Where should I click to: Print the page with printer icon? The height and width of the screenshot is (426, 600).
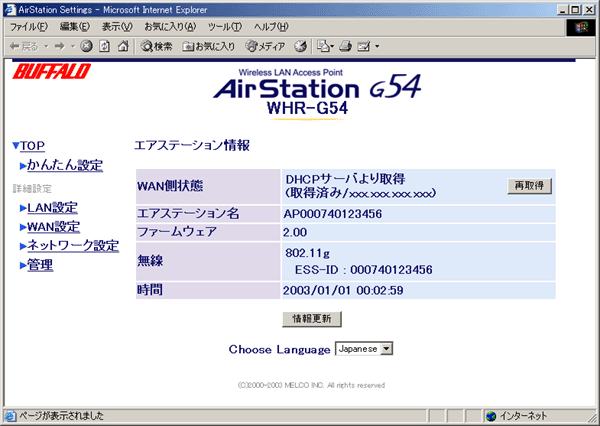pos(345,47)
